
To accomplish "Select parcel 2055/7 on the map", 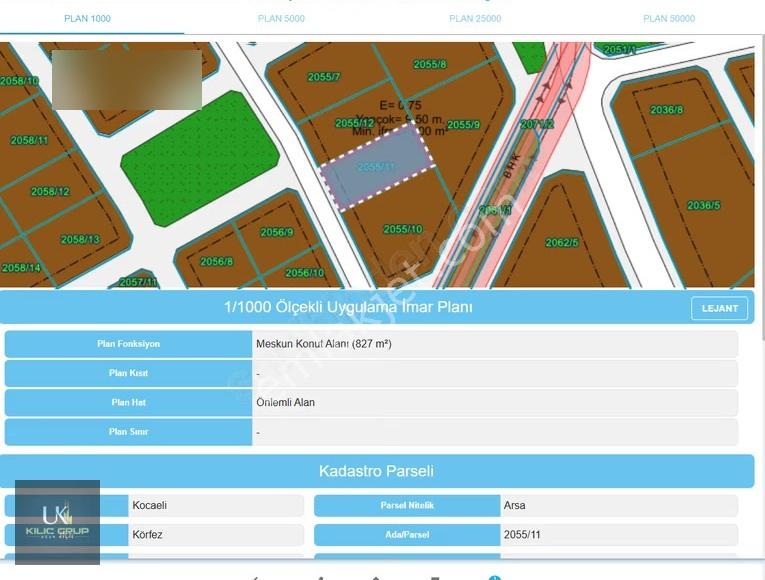I will 324,77.
